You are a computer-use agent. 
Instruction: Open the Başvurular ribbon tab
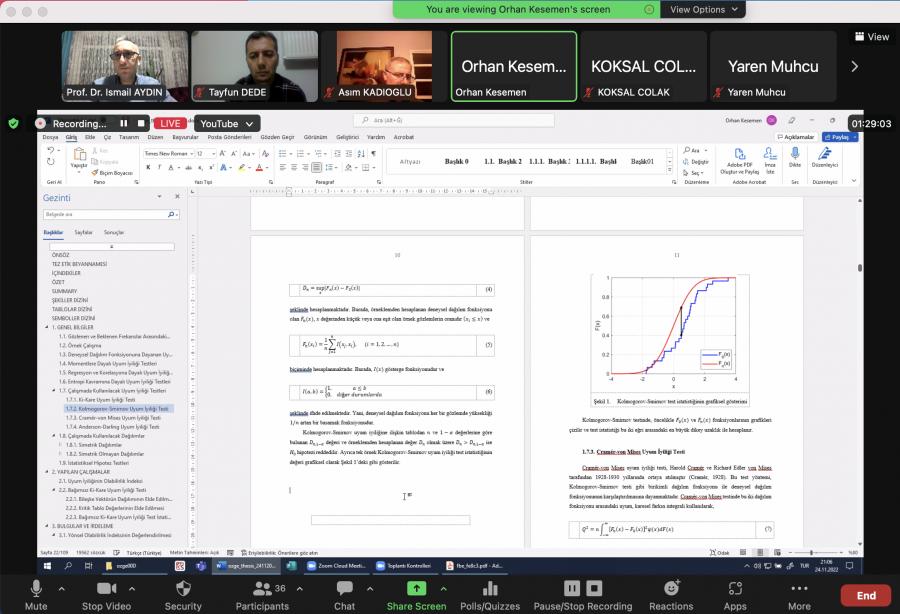[x=185, y=137]
